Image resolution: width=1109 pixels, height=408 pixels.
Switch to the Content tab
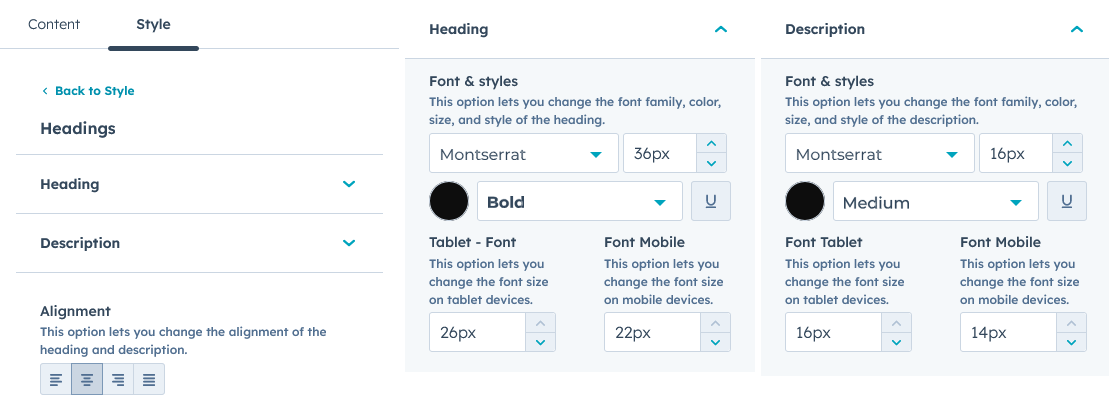pyautogui.click(x=54, y=24)
